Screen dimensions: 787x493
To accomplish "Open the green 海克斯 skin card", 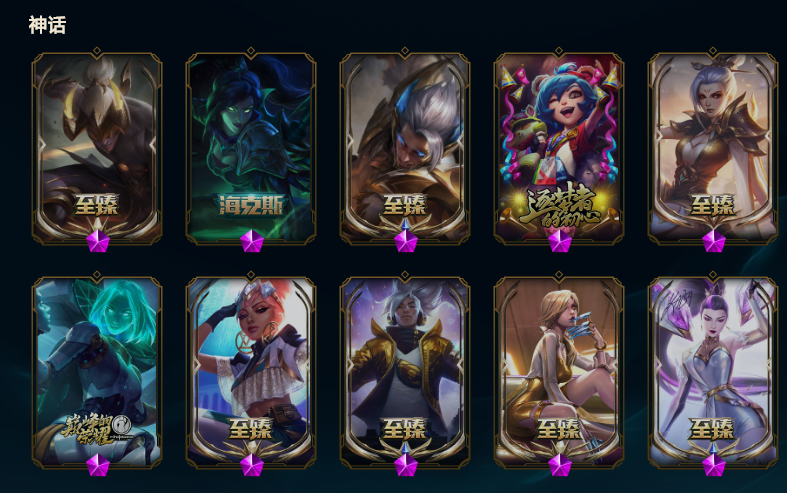I will click(x=251, y=147).
